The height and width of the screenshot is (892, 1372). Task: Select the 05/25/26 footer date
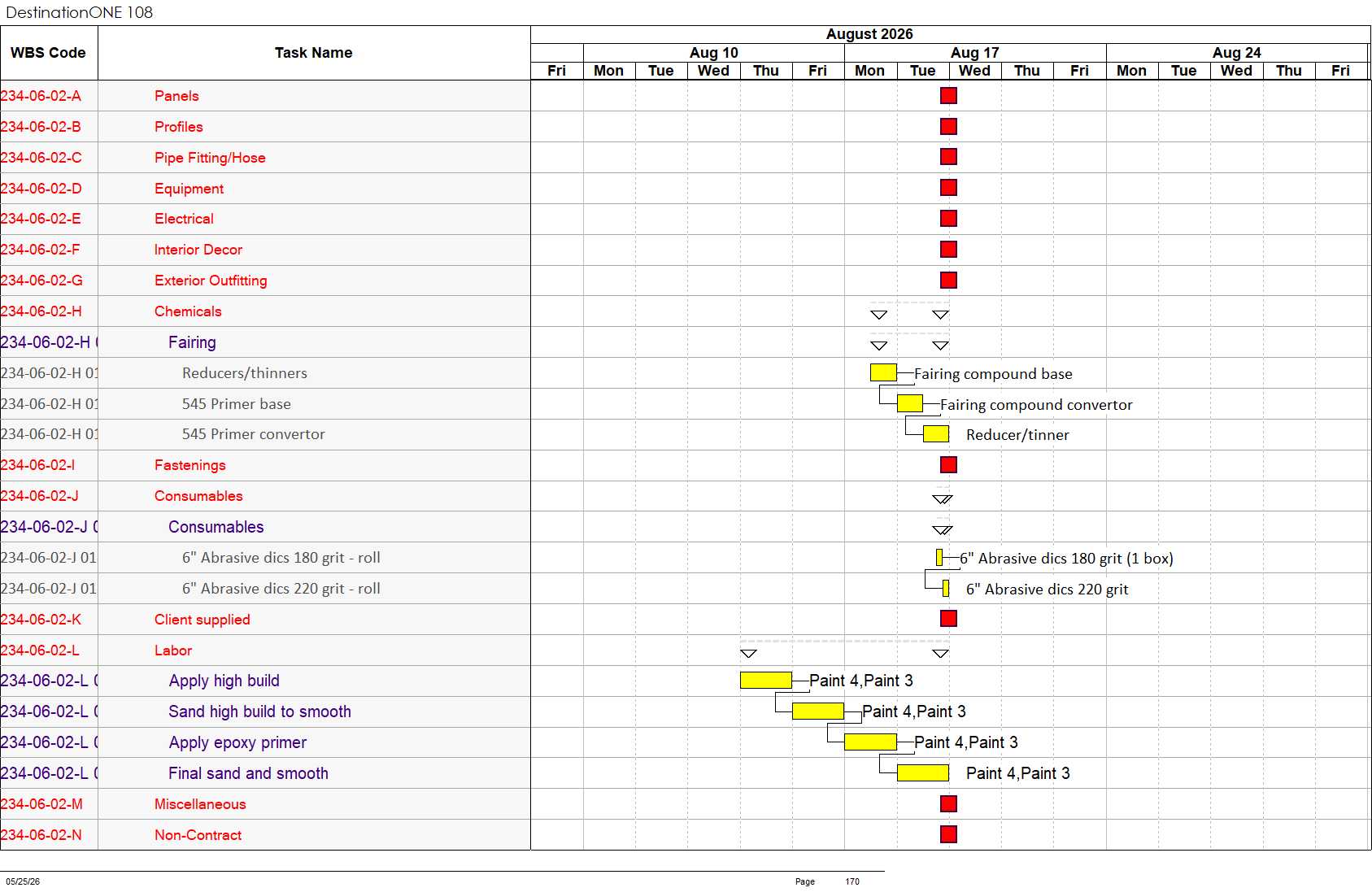click(23, 881)
